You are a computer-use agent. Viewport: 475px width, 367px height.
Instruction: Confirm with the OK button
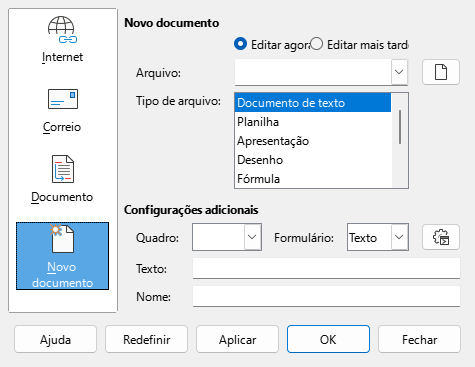[328, 339]
